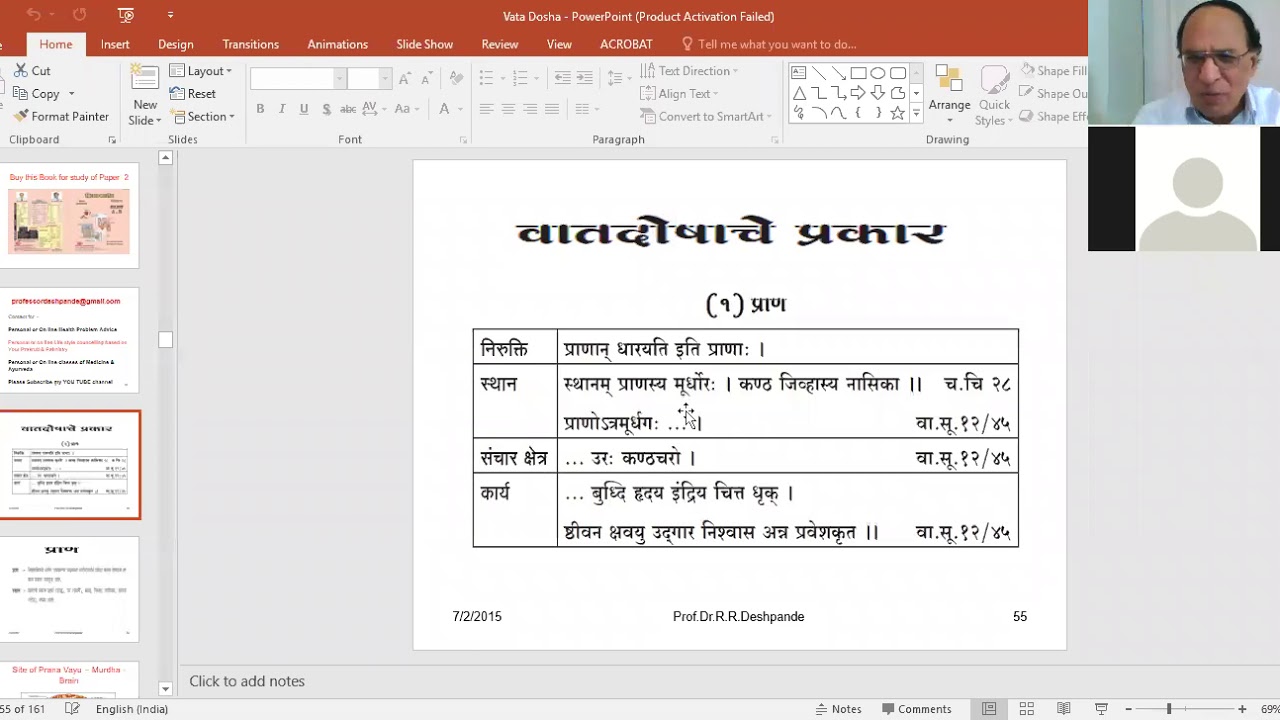
Task: Click the Tell me what you want search box
Action: [x=768, y=44]
